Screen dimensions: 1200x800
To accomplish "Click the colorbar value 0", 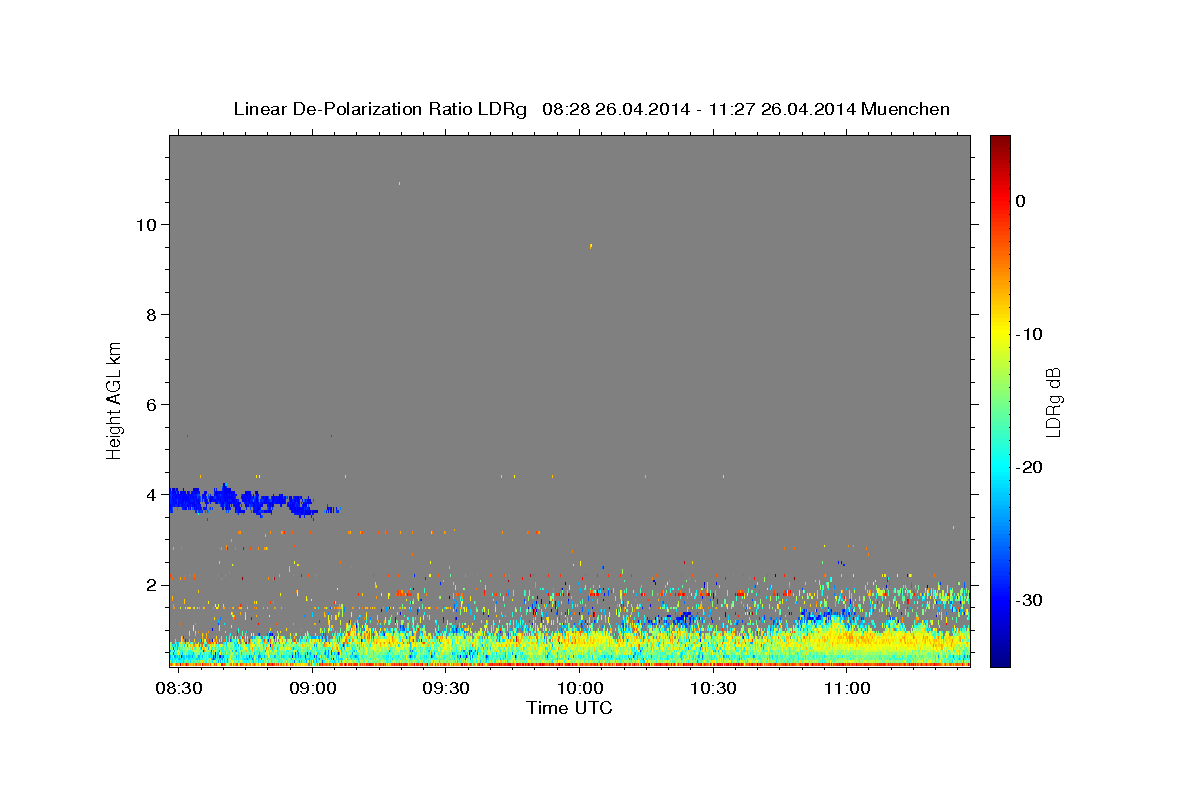I will pyautogui.click(x=1021, y=201).
